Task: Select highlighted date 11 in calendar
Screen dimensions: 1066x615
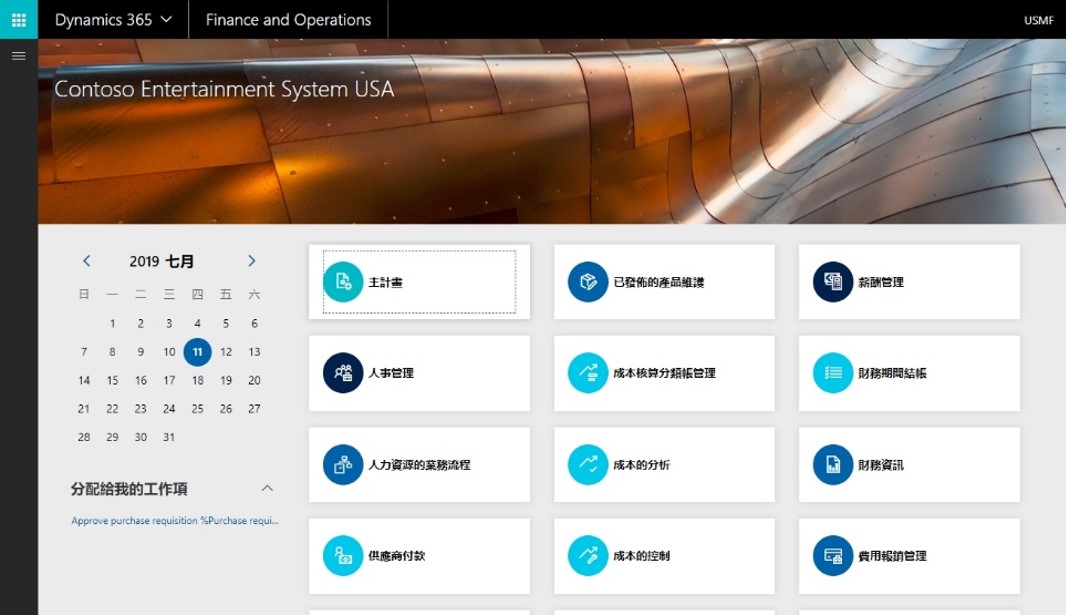Action: click(x=197, y=351)
